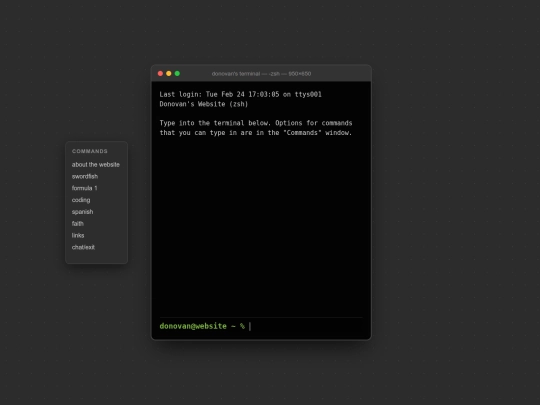Choose the formula 1 command
Viewport: 540px width, 405px height.
tap(84, 188)
